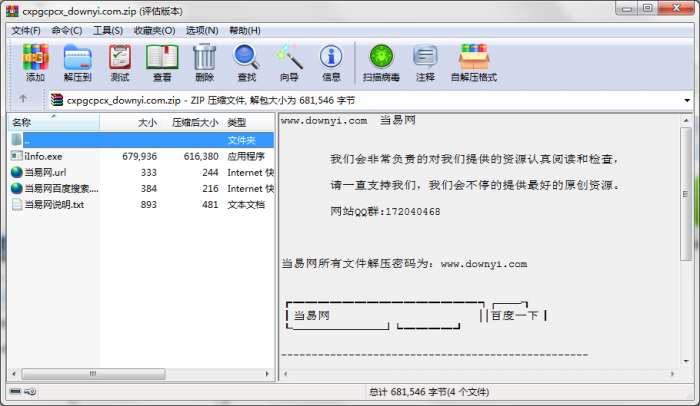Click the packed size 481 cell
The image size is (700, 406).
pyautogui.click(x=210, y=205)
